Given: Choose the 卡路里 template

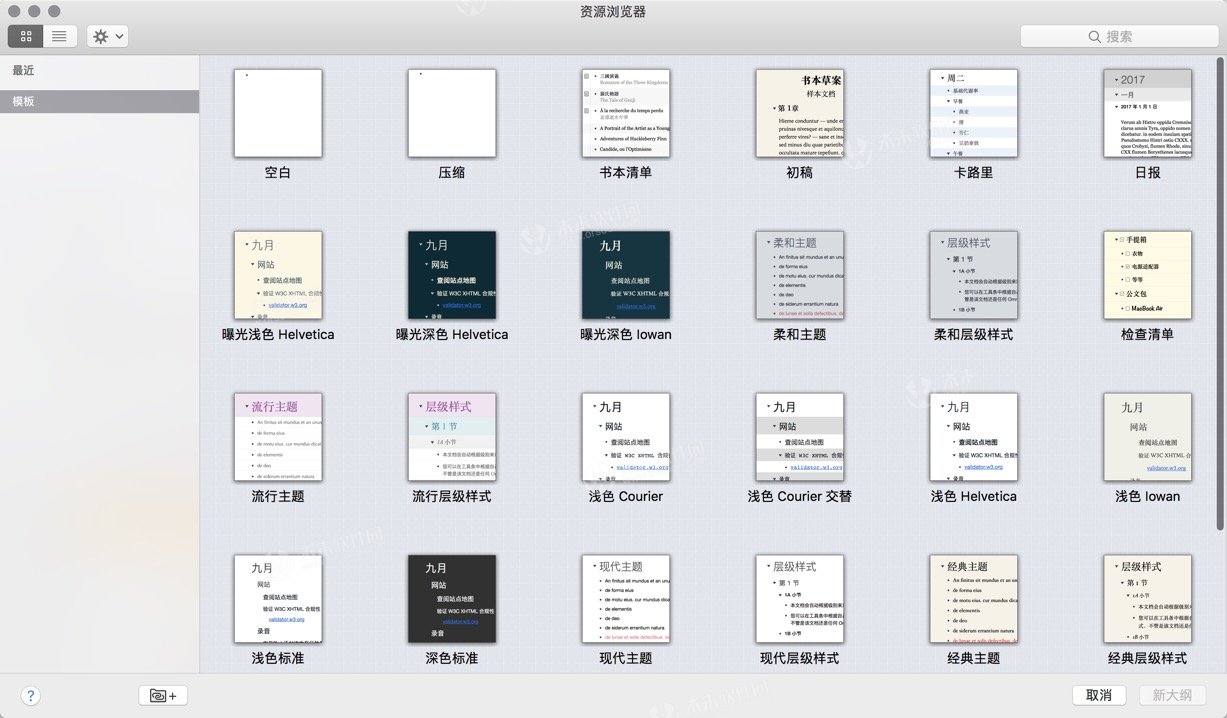Looking at the screenshot, I should click(973, 113).
